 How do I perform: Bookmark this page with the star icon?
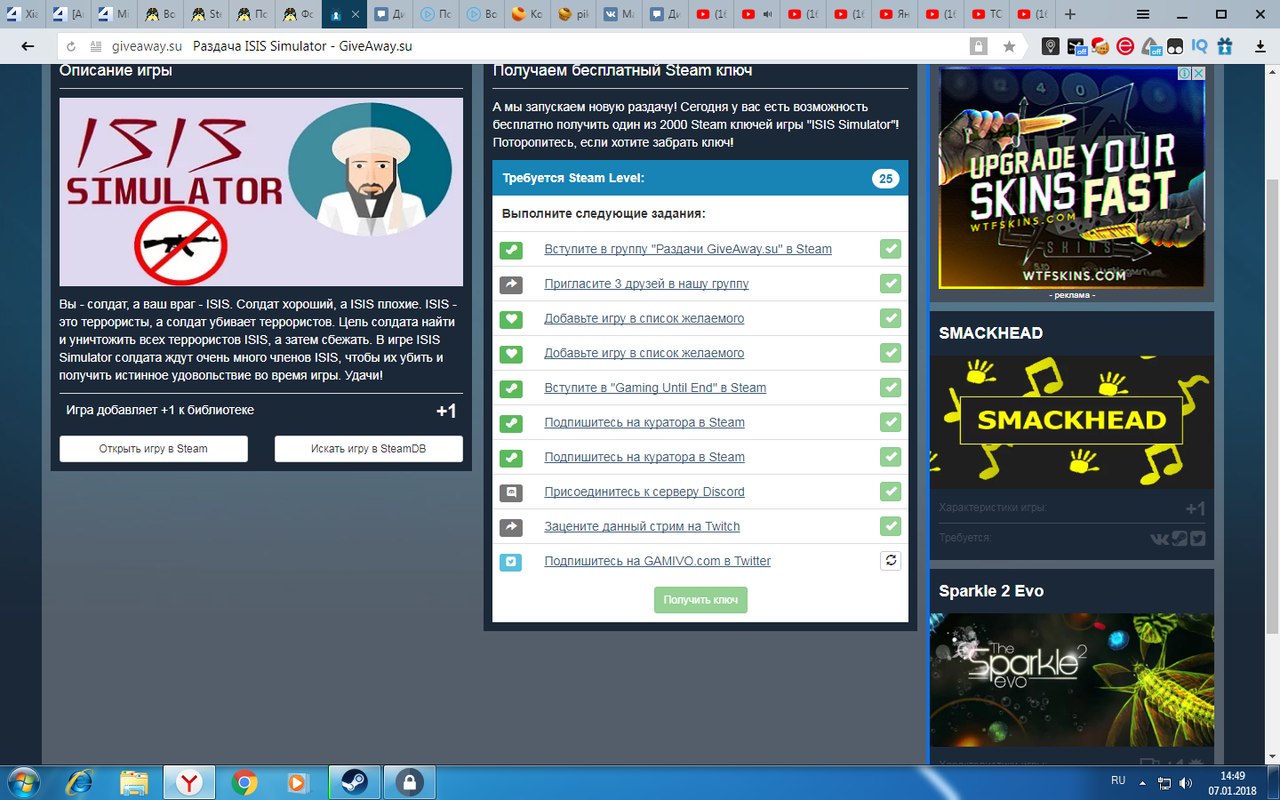[1009, 46]
